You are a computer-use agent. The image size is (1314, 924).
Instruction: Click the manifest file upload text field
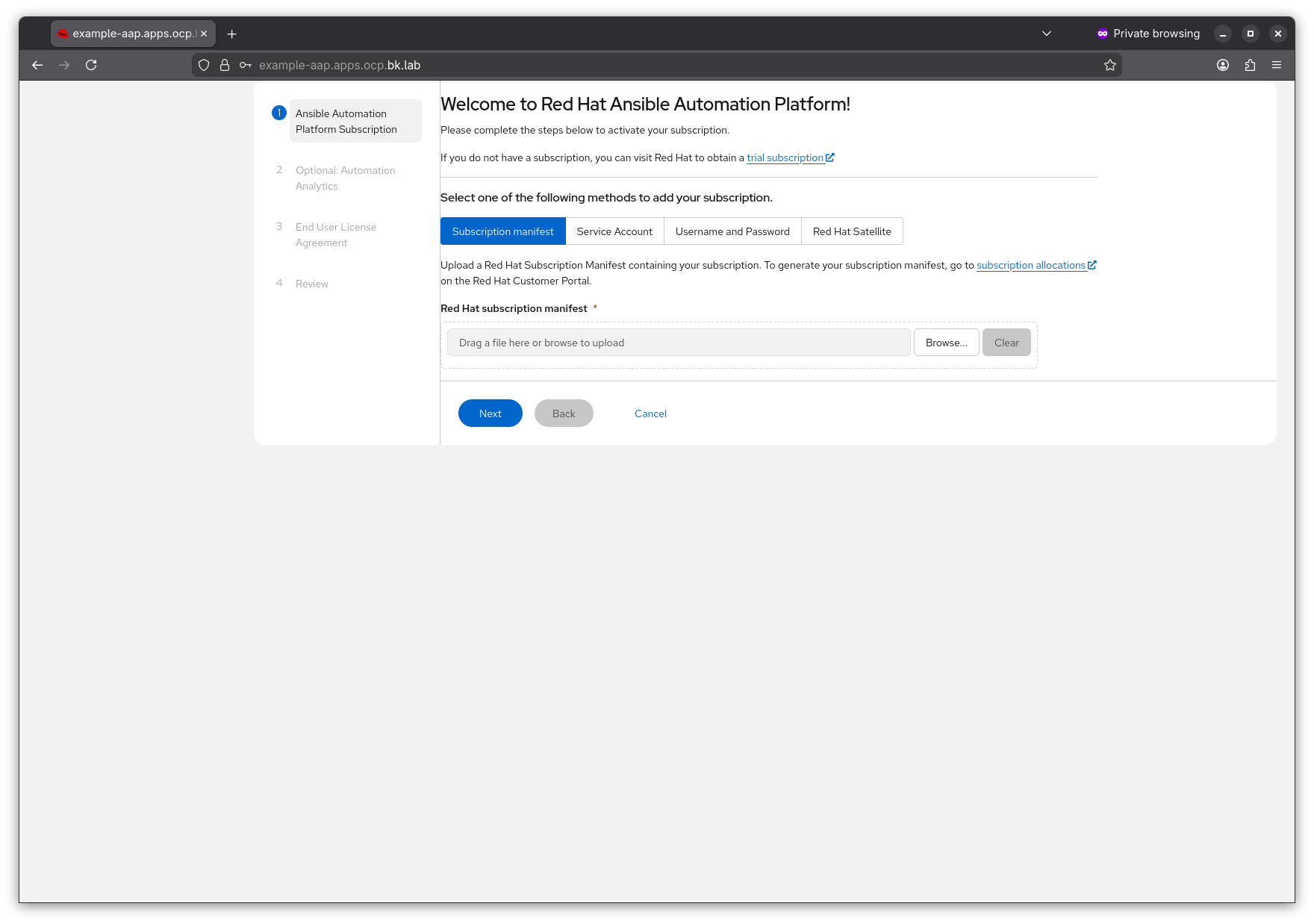pyautogui.click(x=678, y=343)
